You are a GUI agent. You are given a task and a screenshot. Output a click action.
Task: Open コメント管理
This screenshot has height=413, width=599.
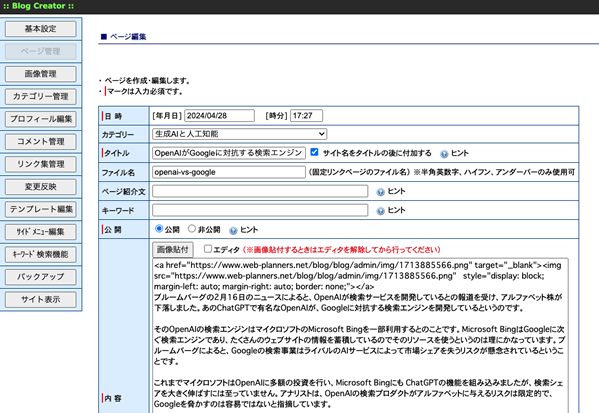40,142
